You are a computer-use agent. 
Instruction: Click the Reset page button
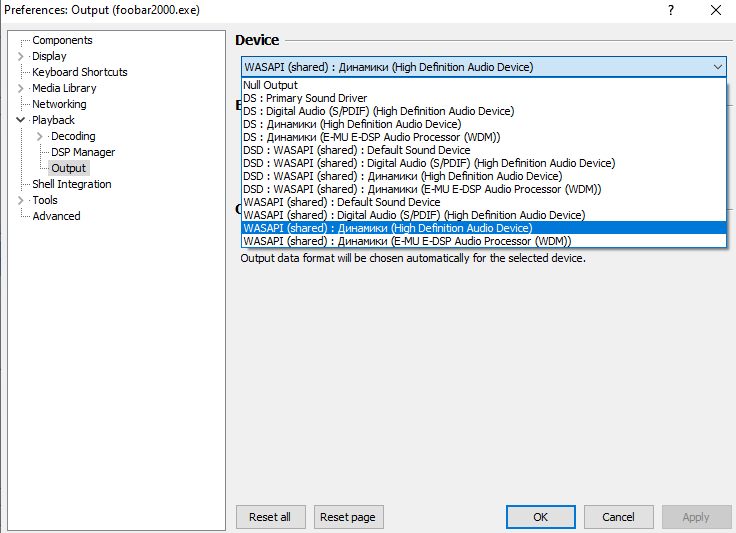click(x=348, y=517)
